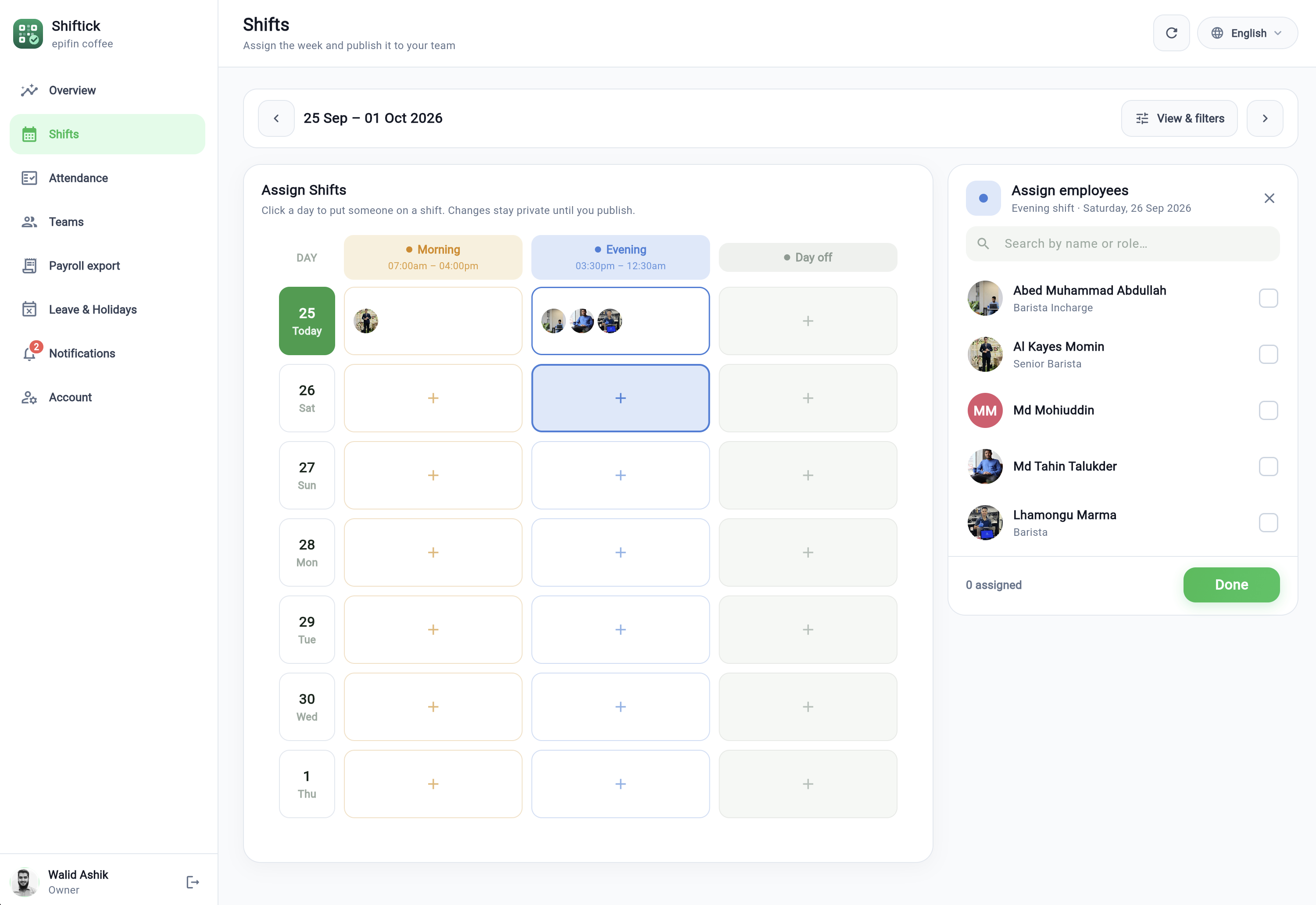Check Al Kayes Momin's checkbox
The width and height of the screenshot is (1316, 905).
point(1268,354)
